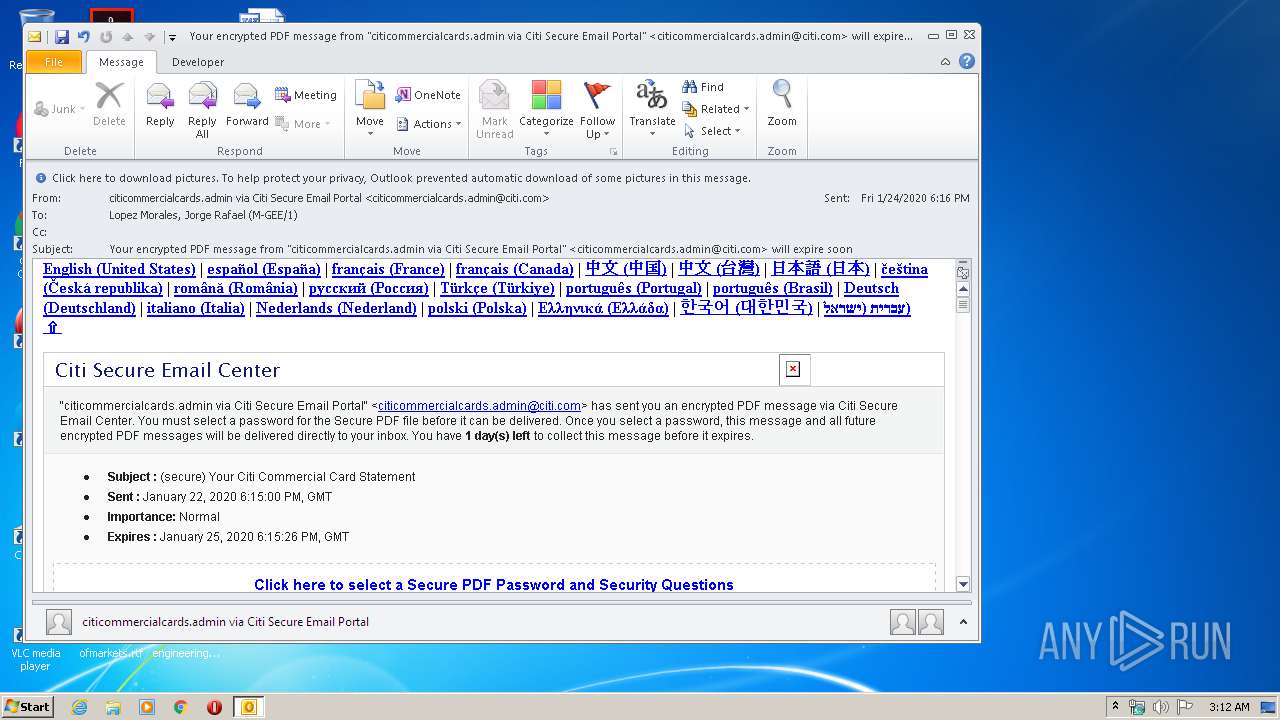Go to the previous item arrow
This screenshot has height=720, width=1280.
coord(128,37)
